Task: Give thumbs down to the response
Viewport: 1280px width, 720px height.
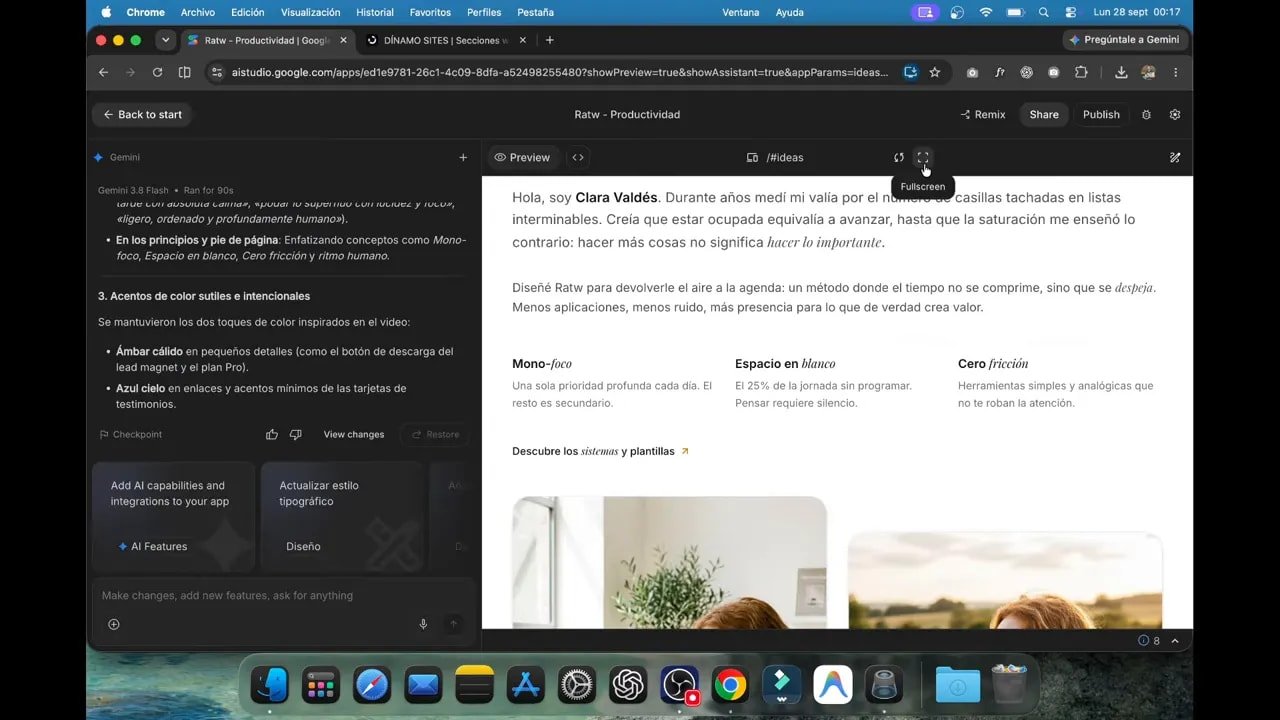Action: (x=295, y=434)
